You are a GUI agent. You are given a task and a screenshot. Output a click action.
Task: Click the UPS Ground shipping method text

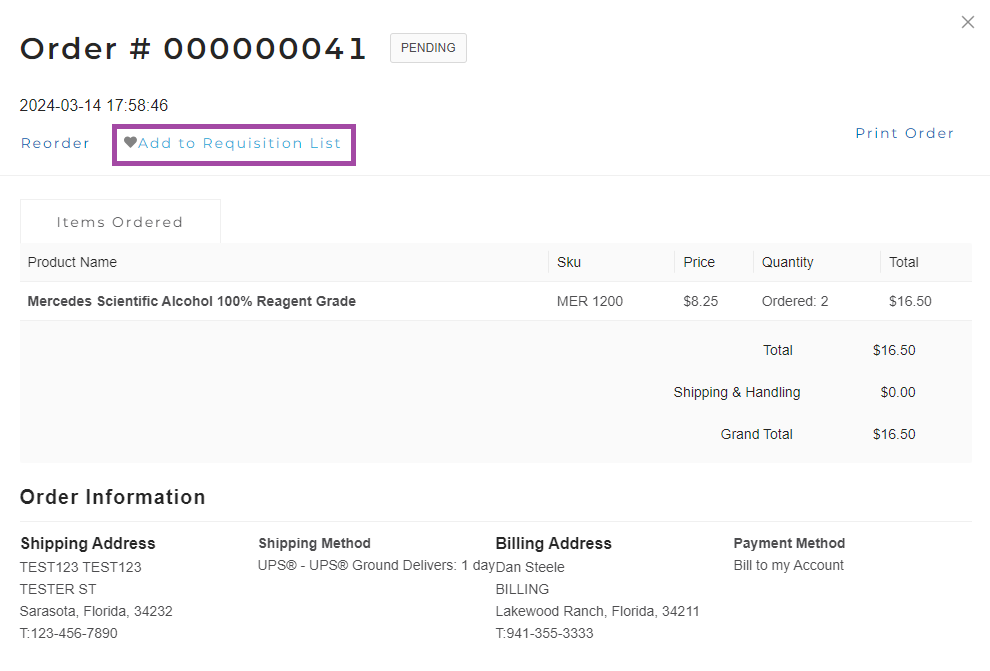(375, 565)
